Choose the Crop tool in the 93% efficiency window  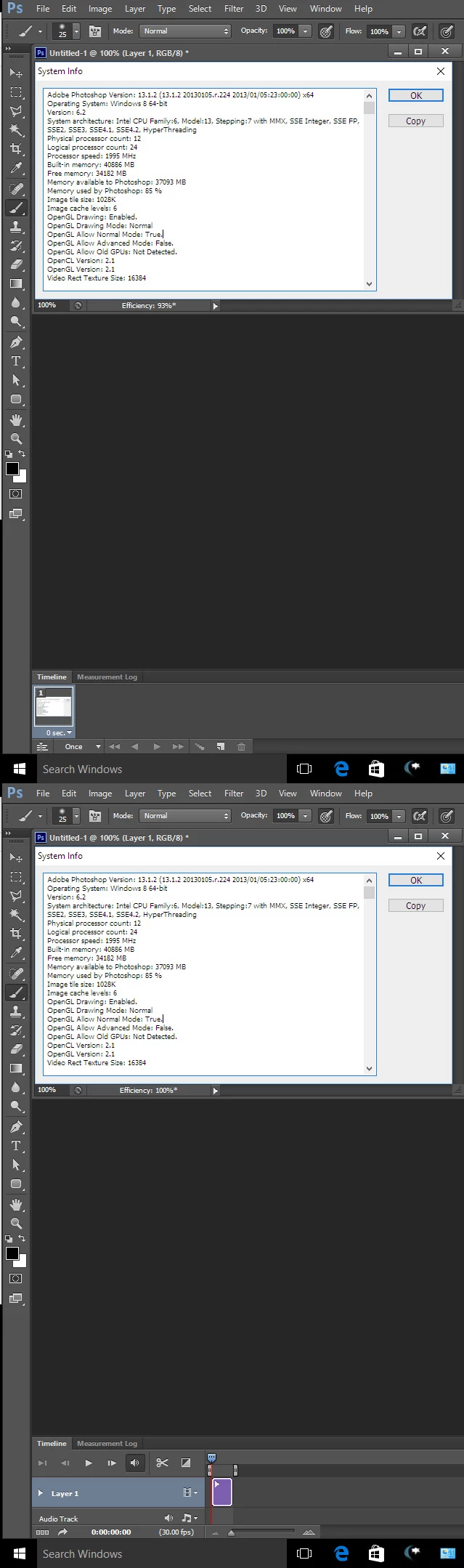pos(15,149)
